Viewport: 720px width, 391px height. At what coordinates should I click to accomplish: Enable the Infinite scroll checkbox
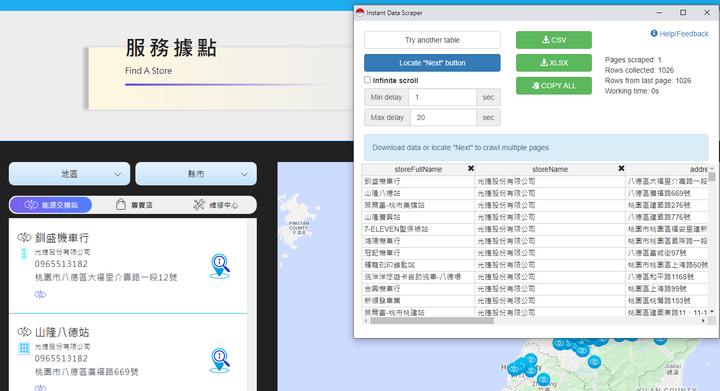point(367,80)
